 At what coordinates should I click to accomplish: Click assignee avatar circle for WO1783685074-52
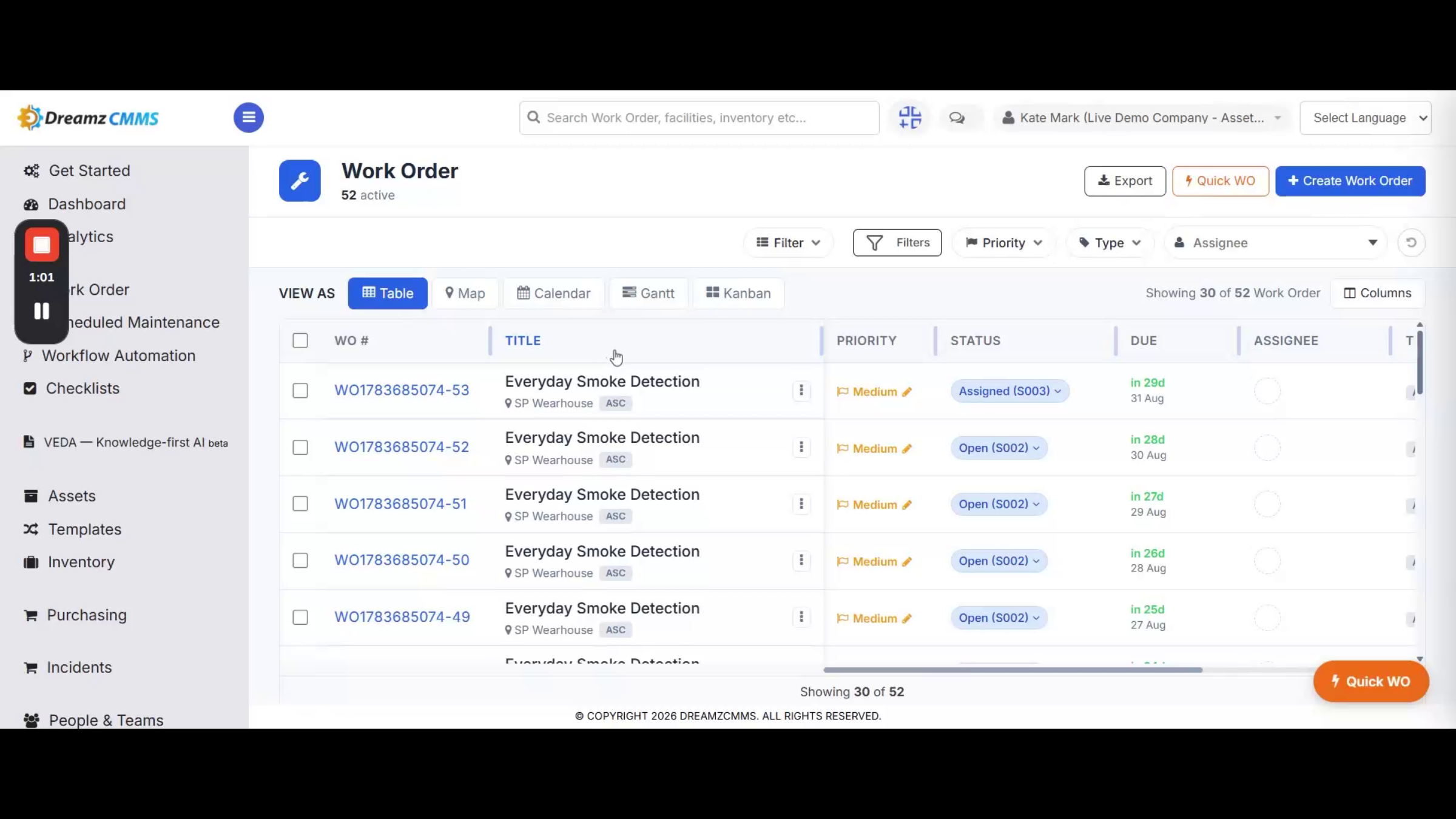[1267, 448]
